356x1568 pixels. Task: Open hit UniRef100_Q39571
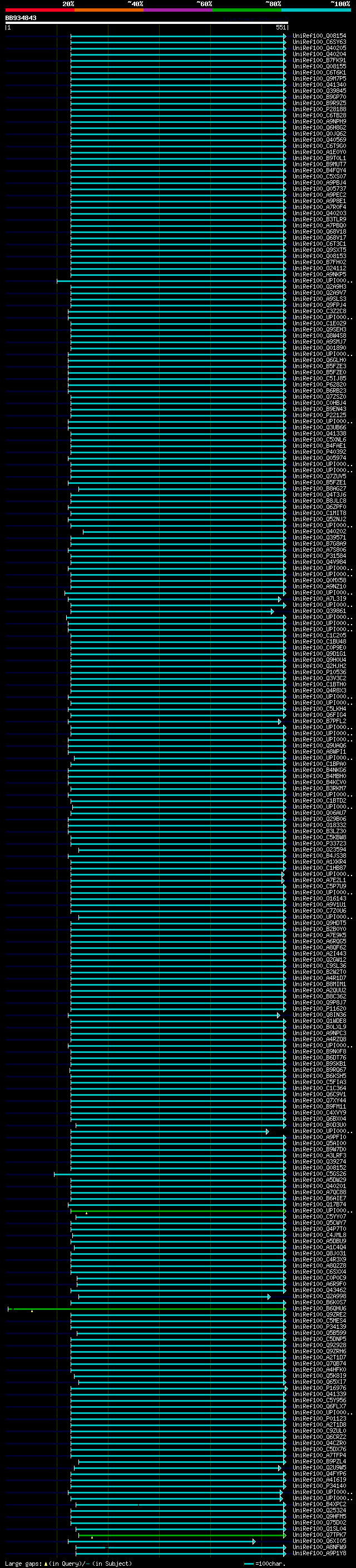coord(319,537)
